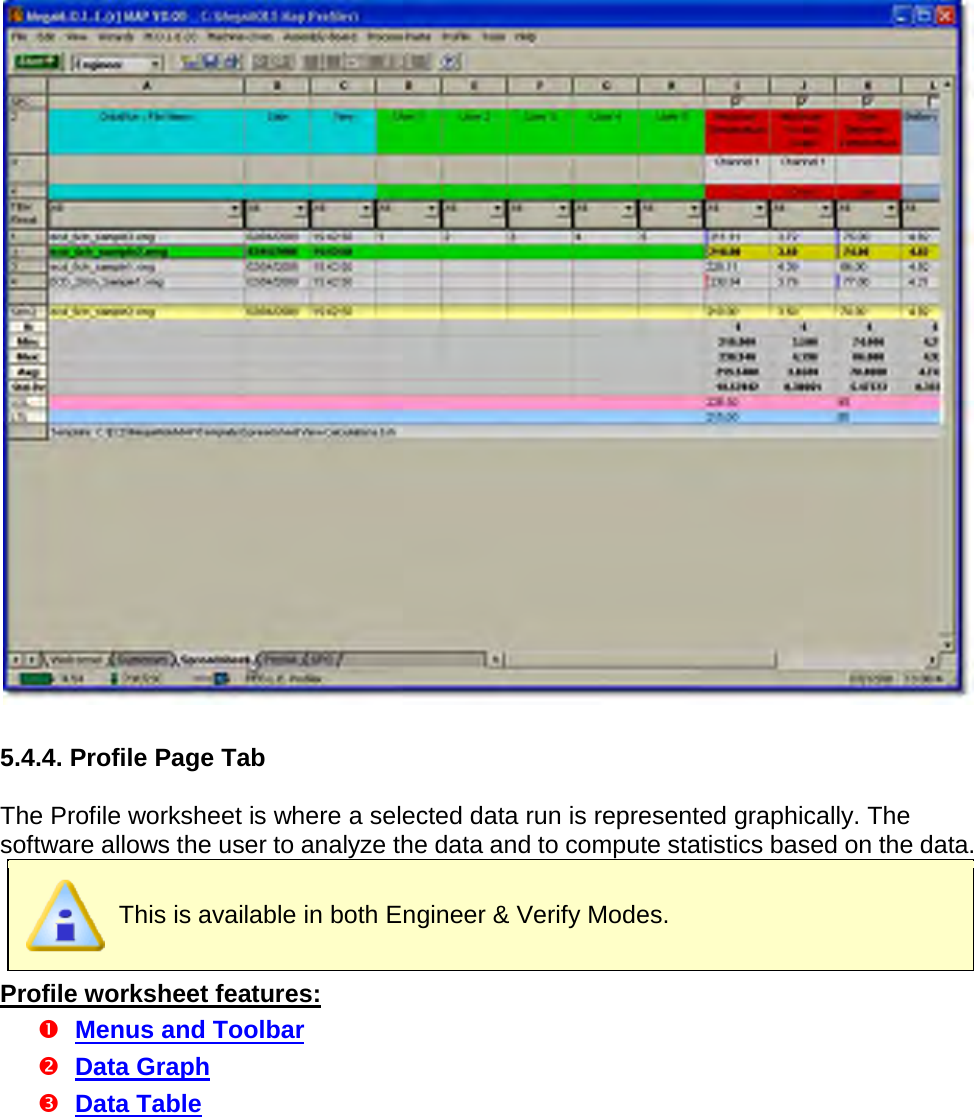Open the User 2 column filter dropdown

tap(497, 209)
